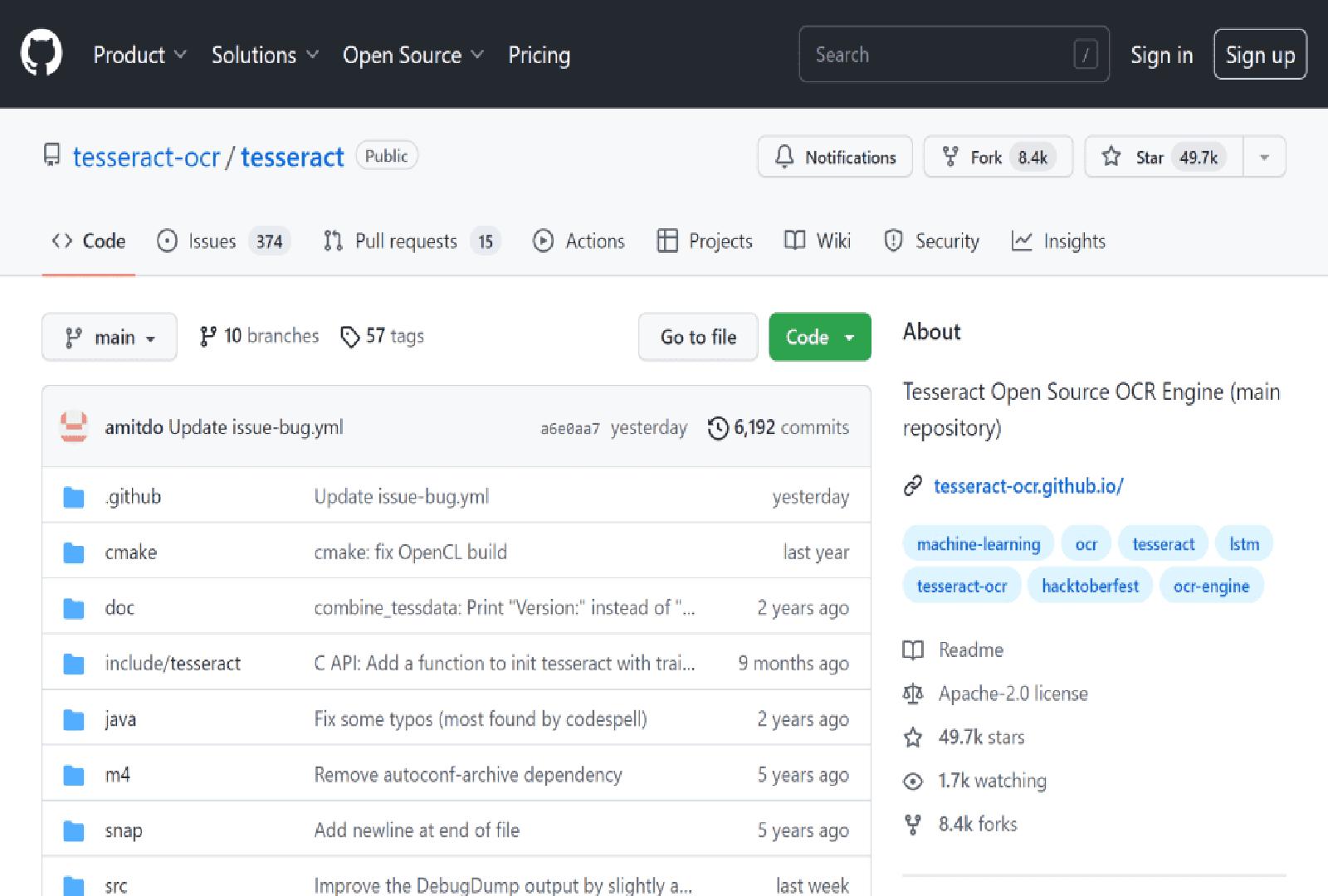
Task: Open the main branch selector dropdown
Action: (110, 338)
